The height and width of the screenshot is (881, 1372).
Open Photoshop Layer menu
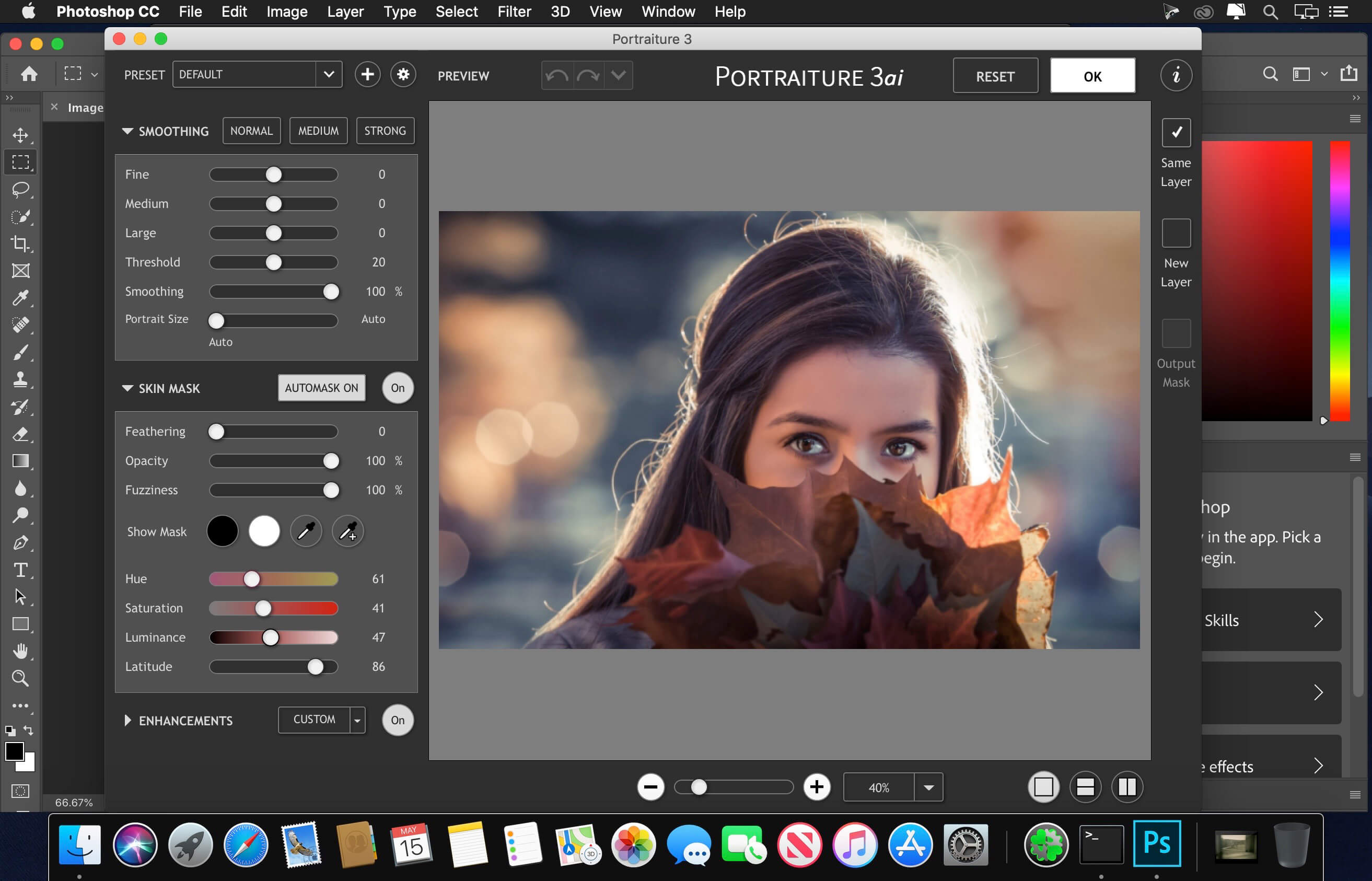click(x=343, y=12)
